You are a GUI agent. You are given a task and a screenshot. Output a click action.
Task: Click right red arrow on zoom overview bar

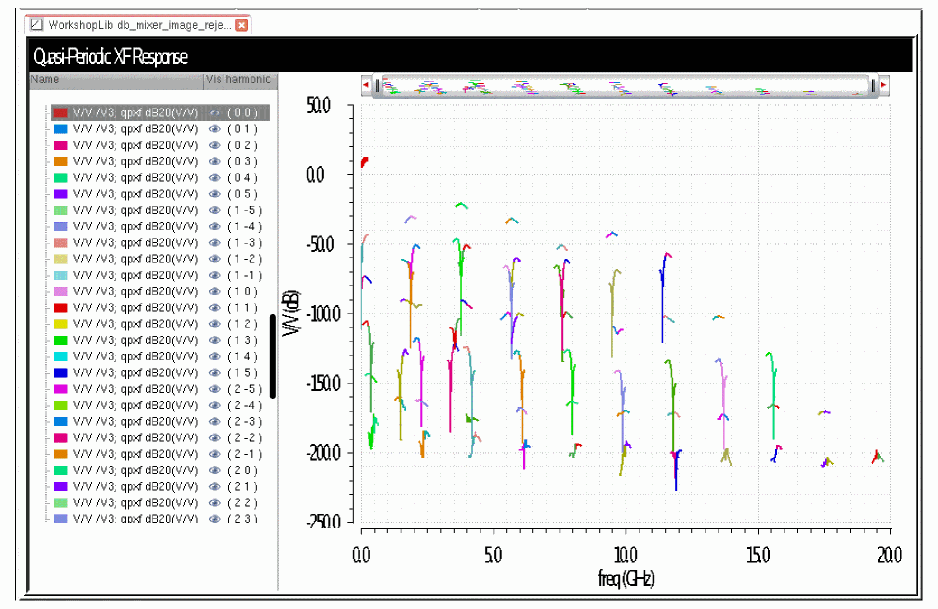click(884, 86)
